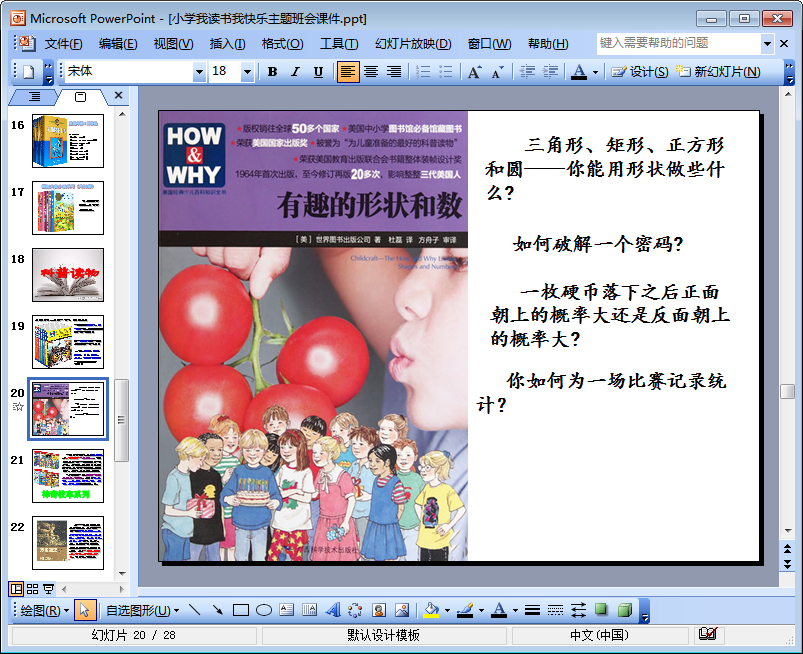Switch to Normal view icon
Image resolution: width=803 pixels, height=654 pixels.
click(x=16, y=589)
